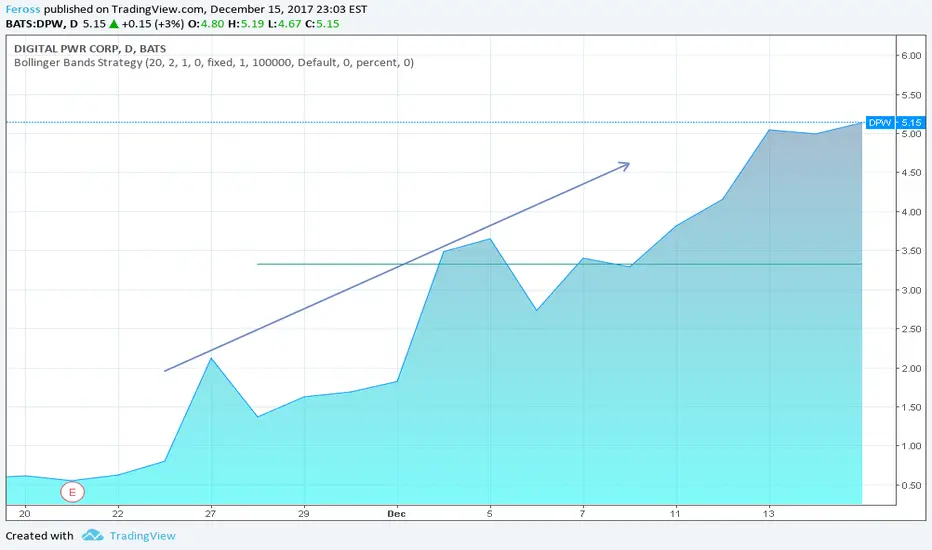Click the BATS:DPW symbol text
The width and height of the screenshot is (932, 550).
click(x=35, y=24)
